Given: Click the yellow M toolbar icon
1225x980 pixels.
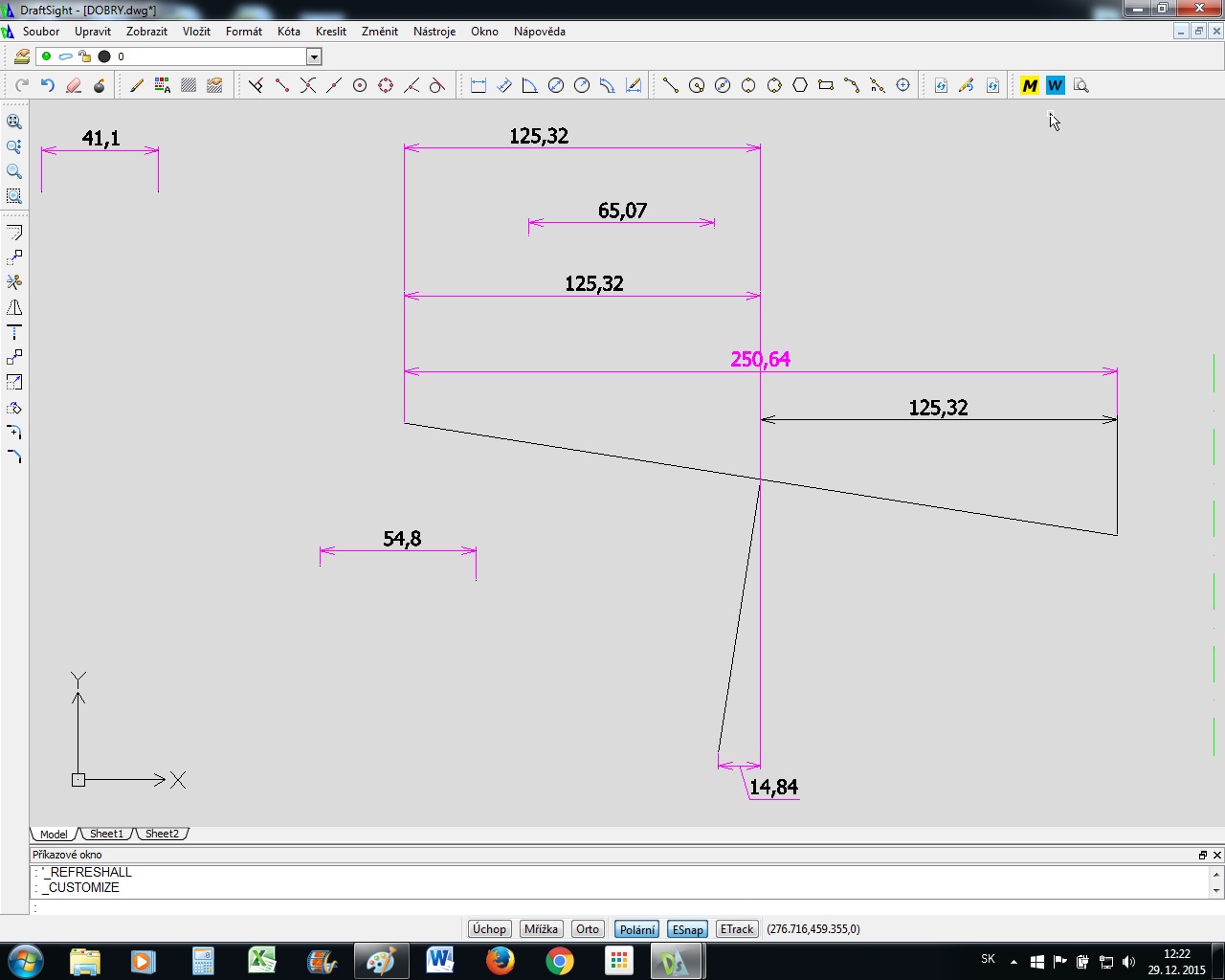Looking at the screenshot, I should (1030, 85).
